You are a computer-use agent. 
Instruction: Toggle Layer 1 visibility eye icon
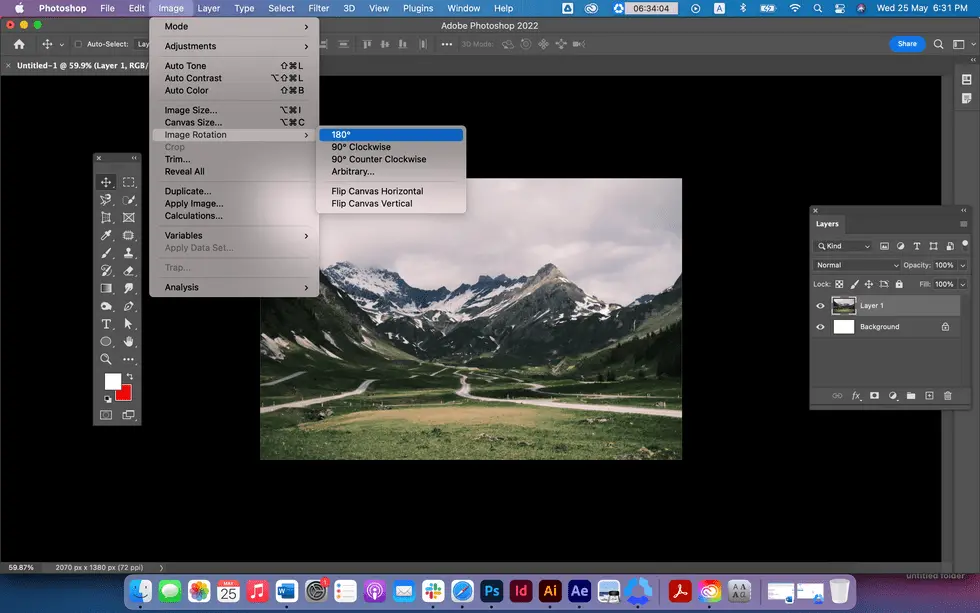[820, 306]
